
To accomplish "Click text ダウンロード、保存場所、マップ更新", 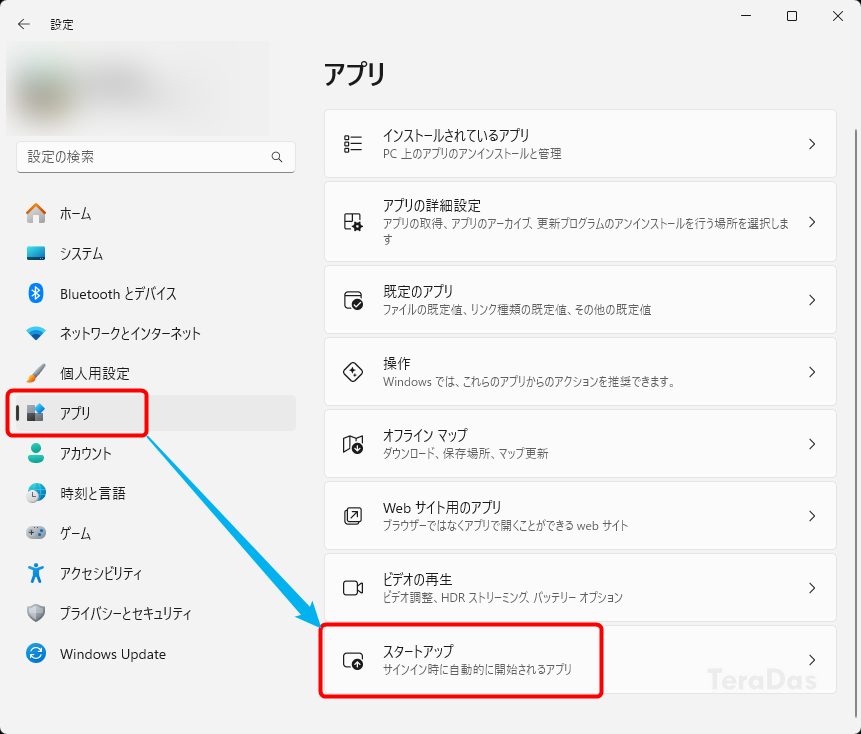I will [465, 453].
